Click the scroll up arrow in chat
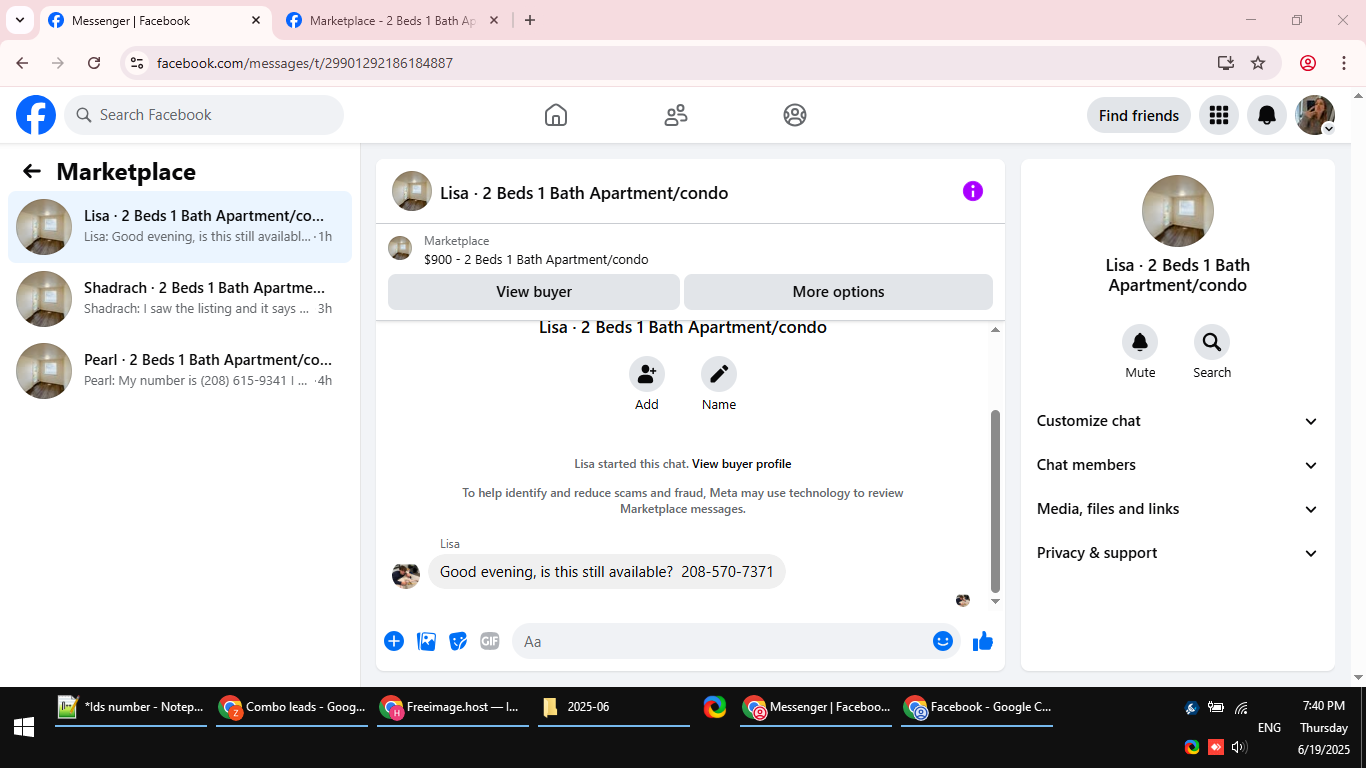Screen dimensions: 1366x768 pos(995,330)
